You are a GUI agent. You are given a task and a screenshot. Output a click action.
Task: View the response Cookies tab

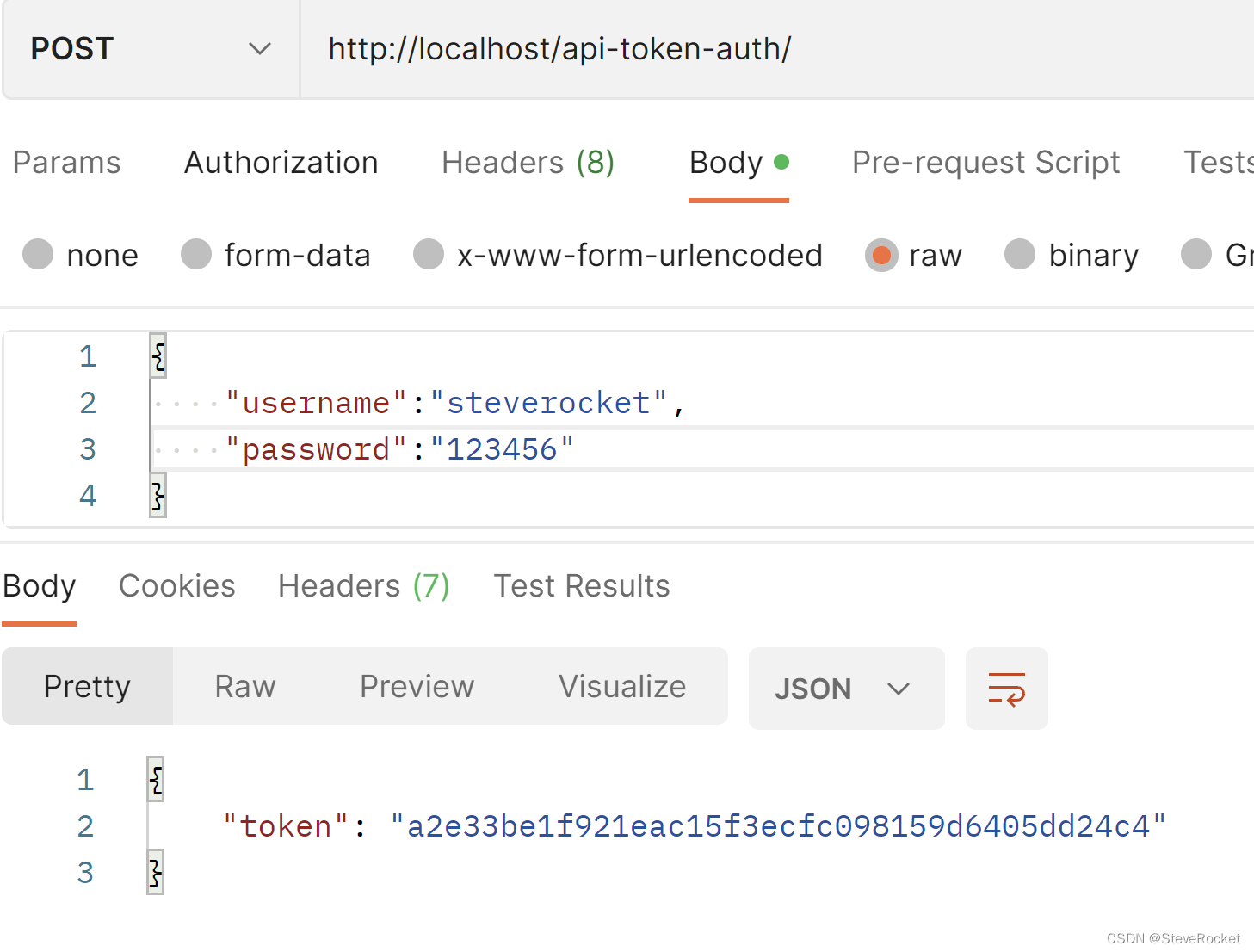click(177, 586)
